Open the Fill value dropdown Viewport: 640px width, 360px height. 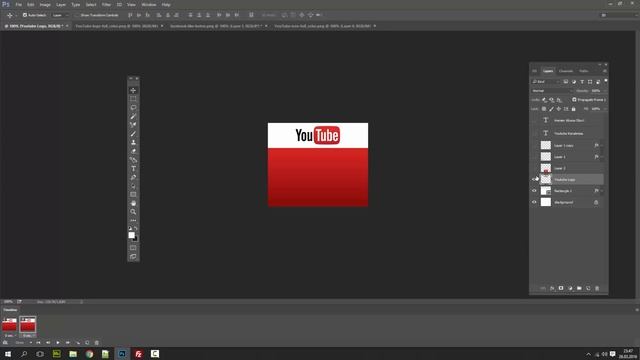(x=604, y=109)
